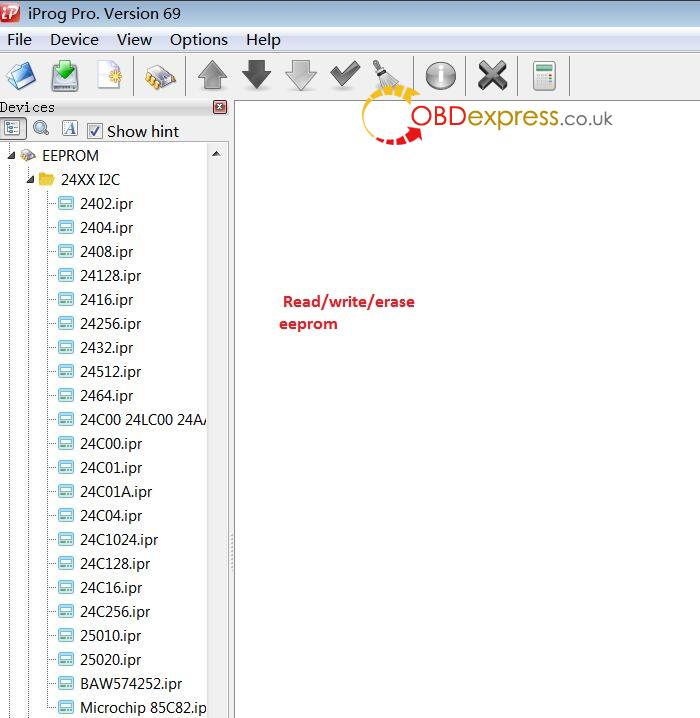Click the save file toolbar icon

pyautogui.click(x=65, y=76)
